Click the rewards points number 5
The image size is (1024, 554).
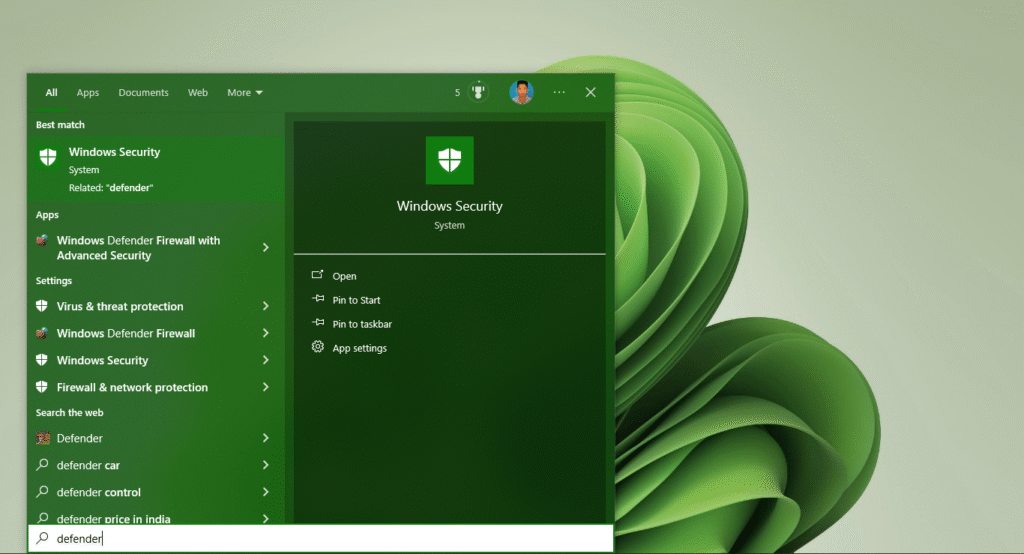coord(457,93)
